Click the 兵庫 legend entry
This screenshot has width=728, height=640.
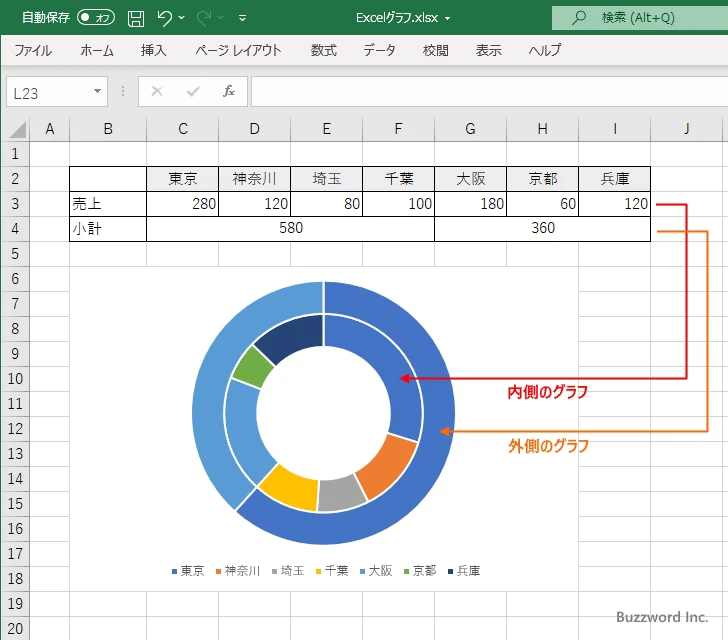pos(464,571)
